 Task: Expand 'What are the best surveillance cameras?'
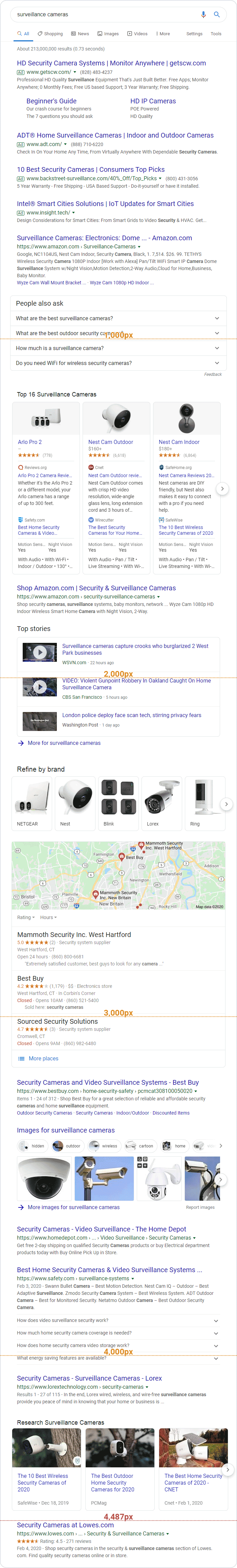pyautogui.click(x=118, y=318)
